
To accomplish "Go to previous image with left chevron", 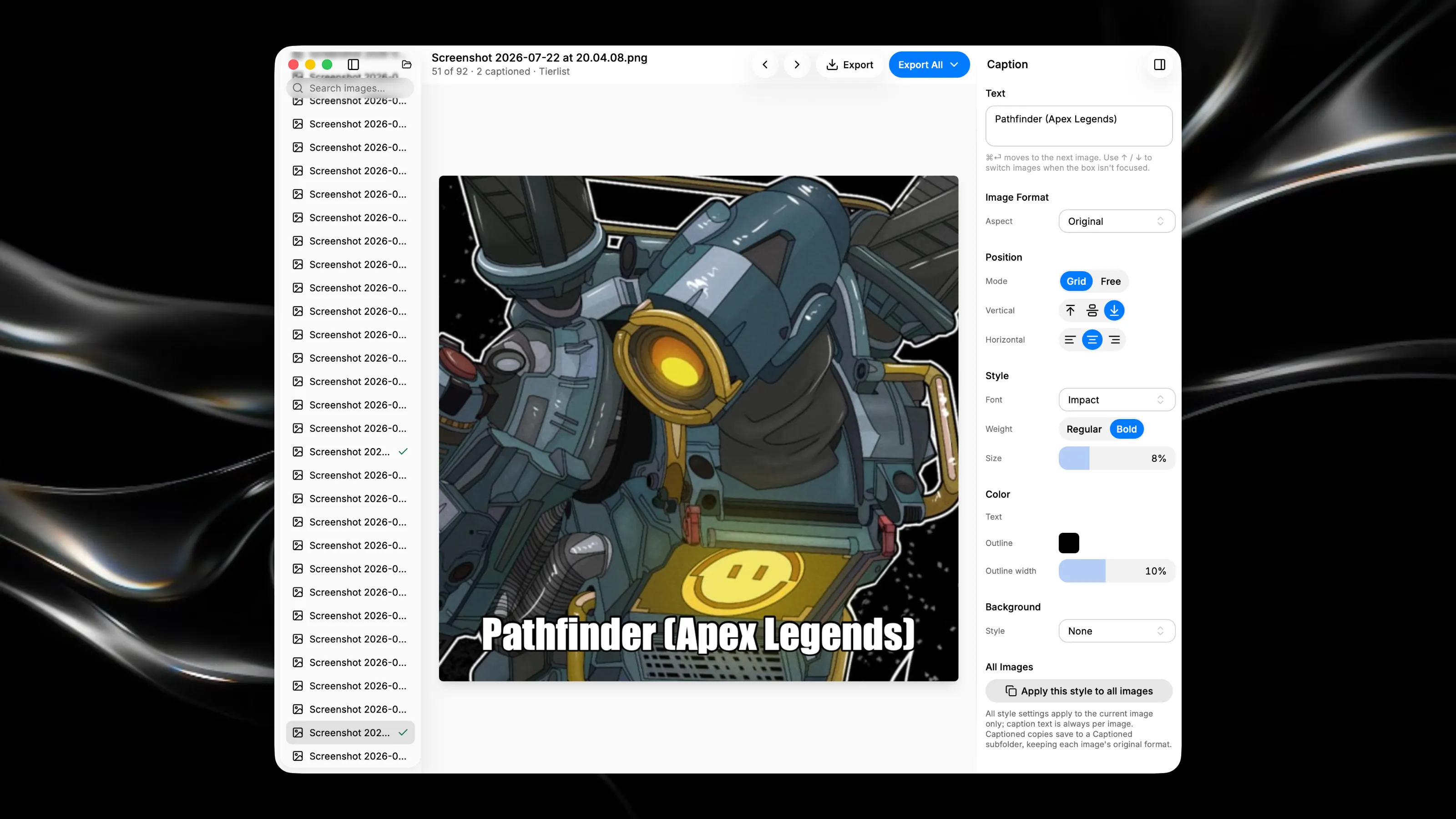I will tap(765, 65).
